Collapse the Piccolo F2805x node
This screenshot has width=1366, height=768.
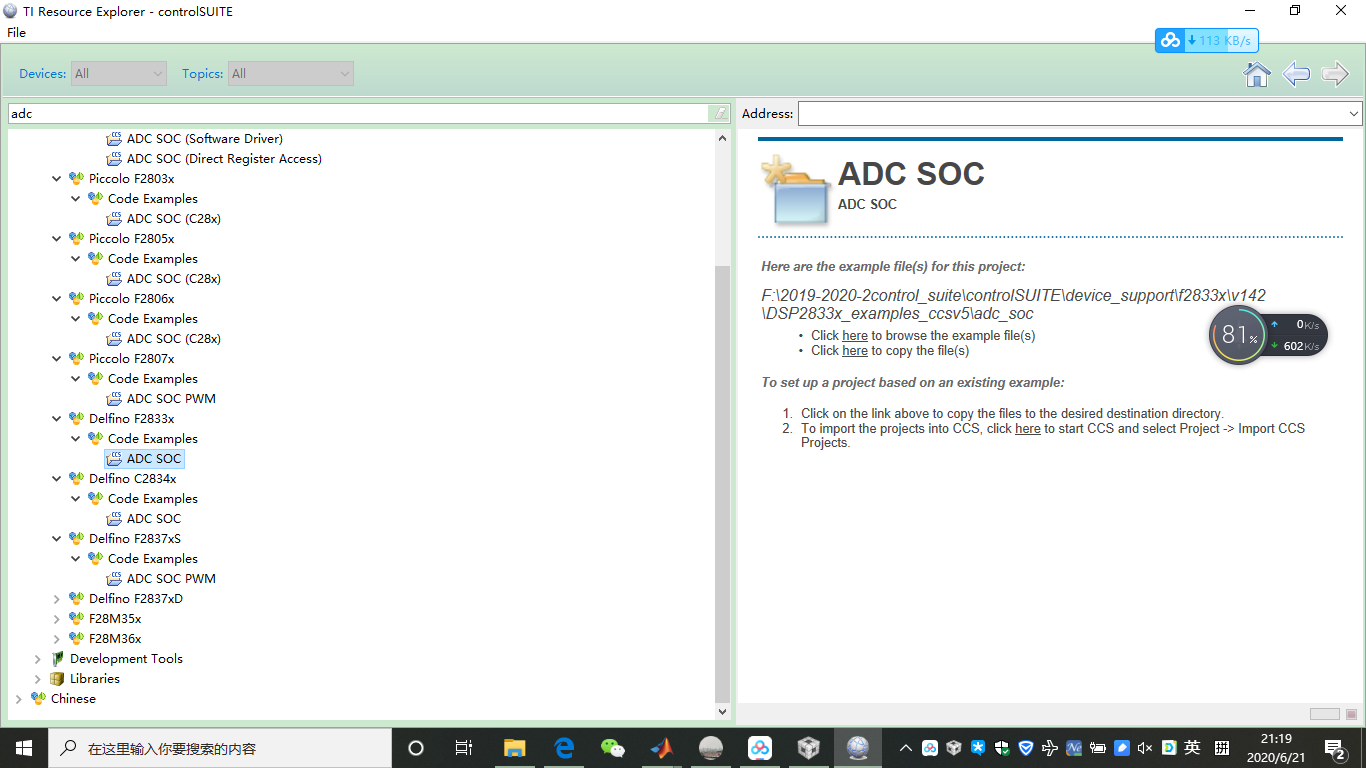pos(57,239)
